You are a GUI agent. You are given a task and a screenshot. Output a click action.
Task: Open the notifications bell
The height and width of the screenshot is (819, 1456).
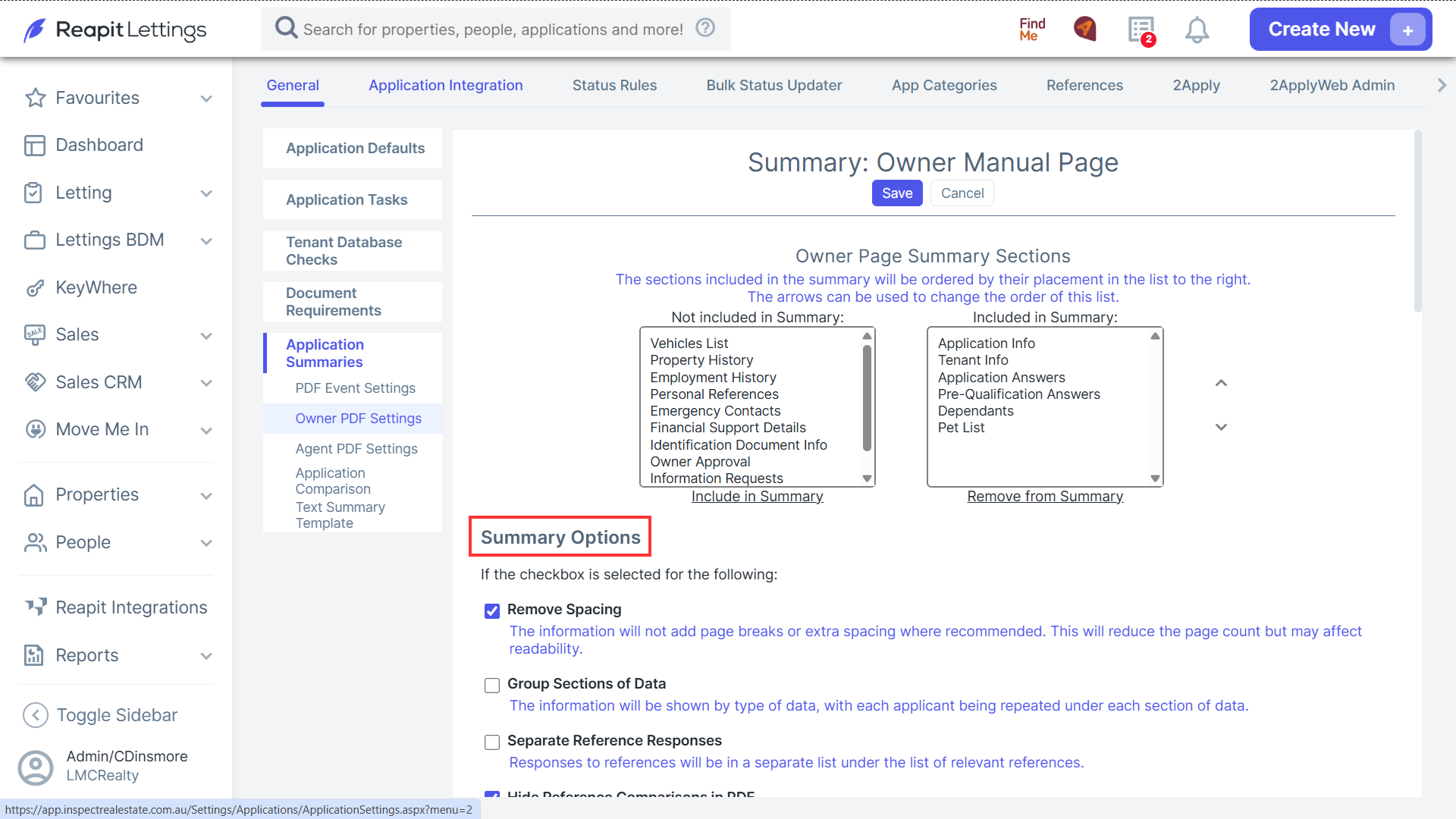pyautogui.click(x=1197, y=30)
